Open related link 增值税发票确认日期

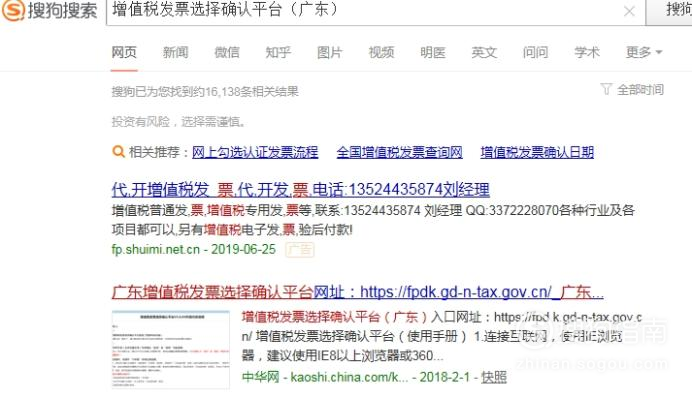point(537,152)
